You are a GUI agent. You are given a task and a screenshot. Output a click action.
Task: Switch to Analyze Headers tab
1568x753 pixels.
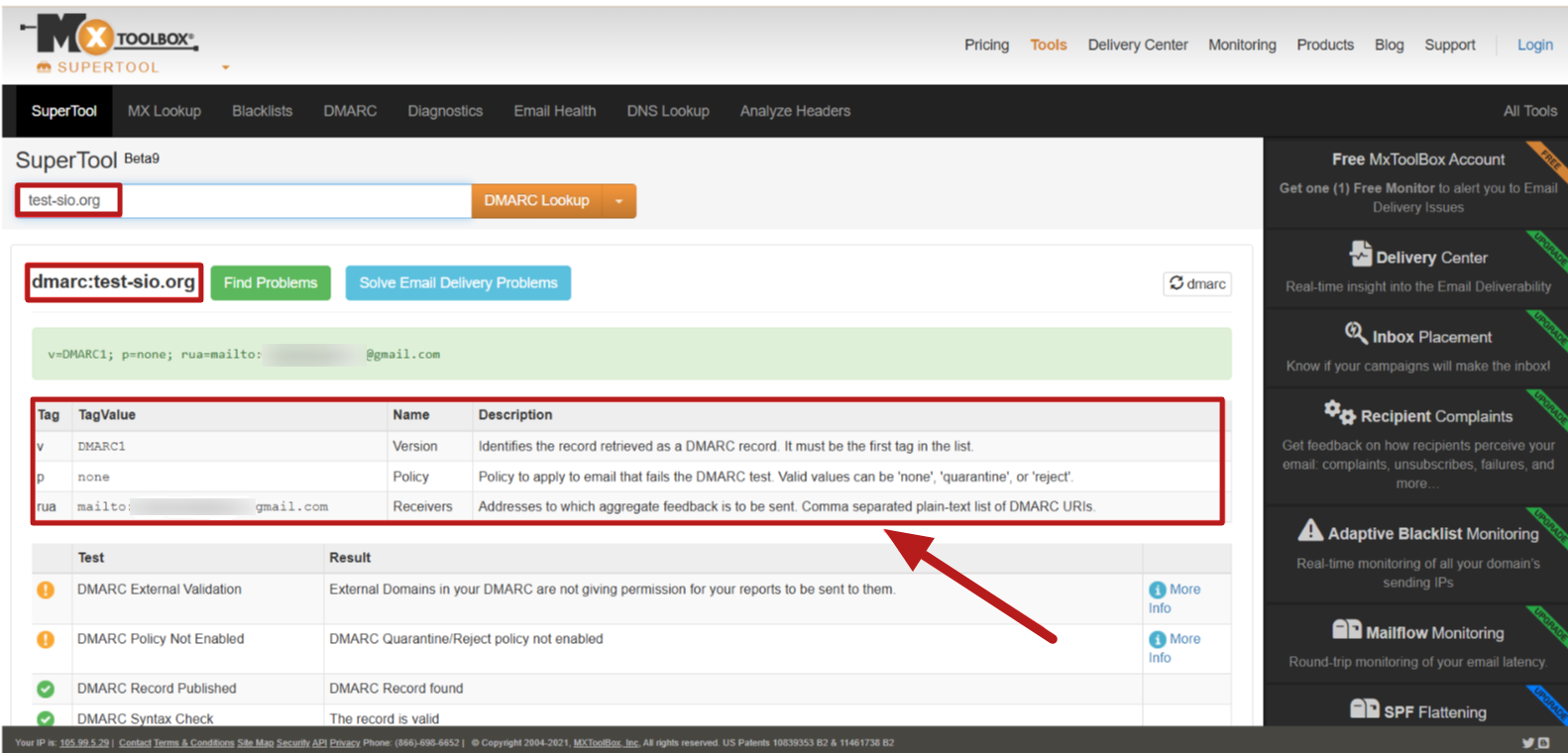[795, 111]
